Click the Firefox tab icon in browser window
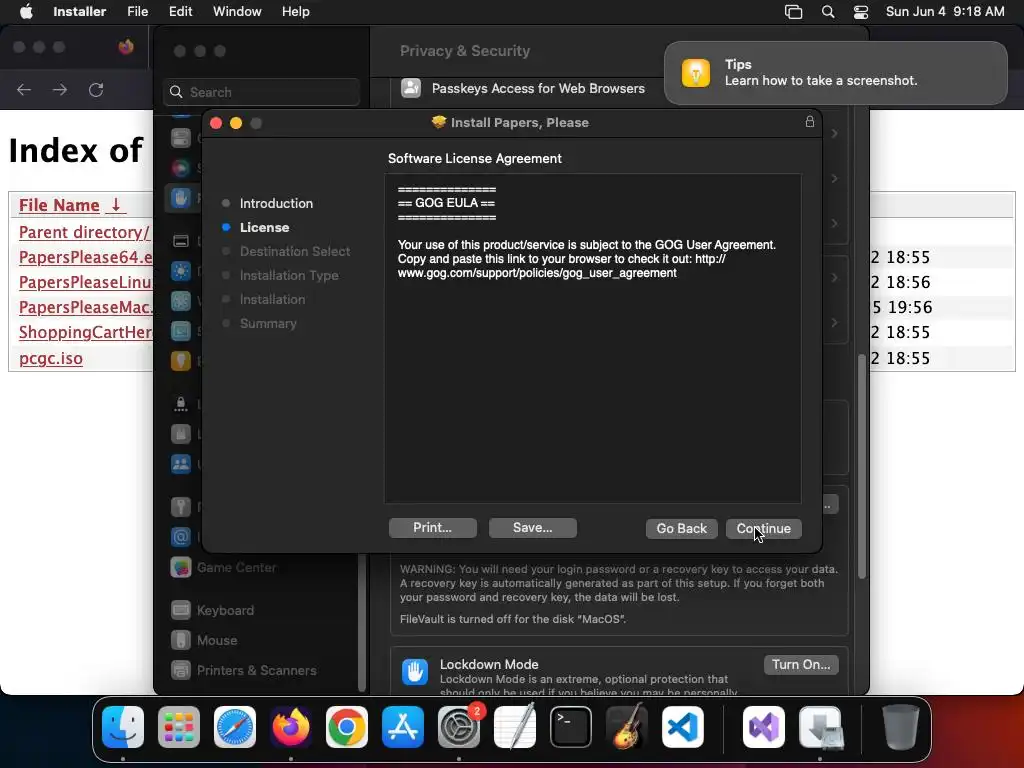 (126, 47)
